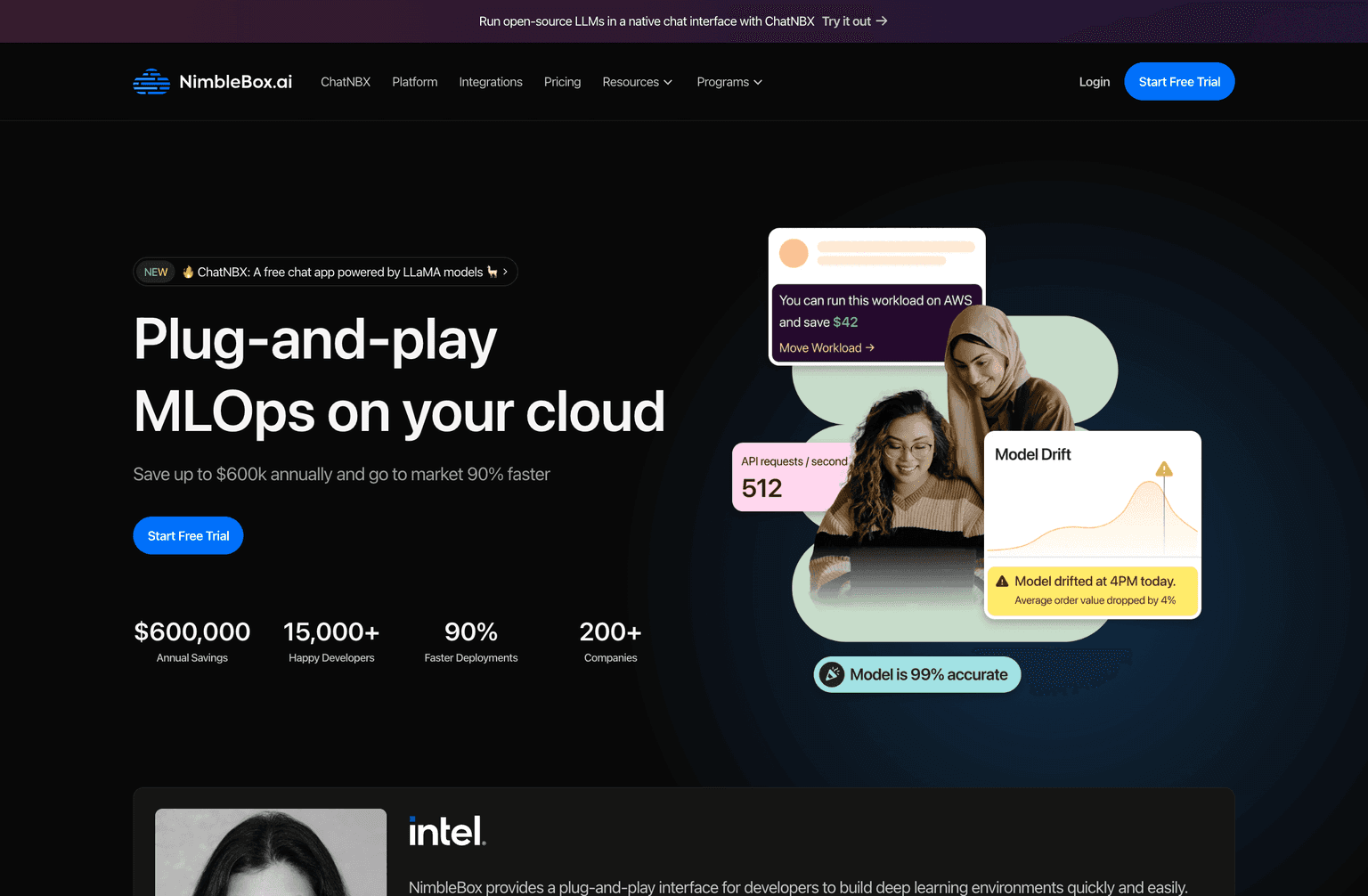Screen dimensions: 1368x896
Task: Go to the Integrations page
Action: tap(491, 82)
